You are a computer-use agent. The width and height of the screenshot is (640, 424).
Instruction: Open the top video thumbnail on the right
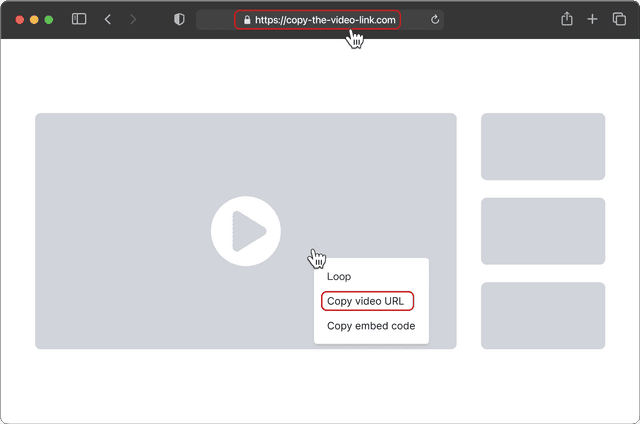(543, 146)
